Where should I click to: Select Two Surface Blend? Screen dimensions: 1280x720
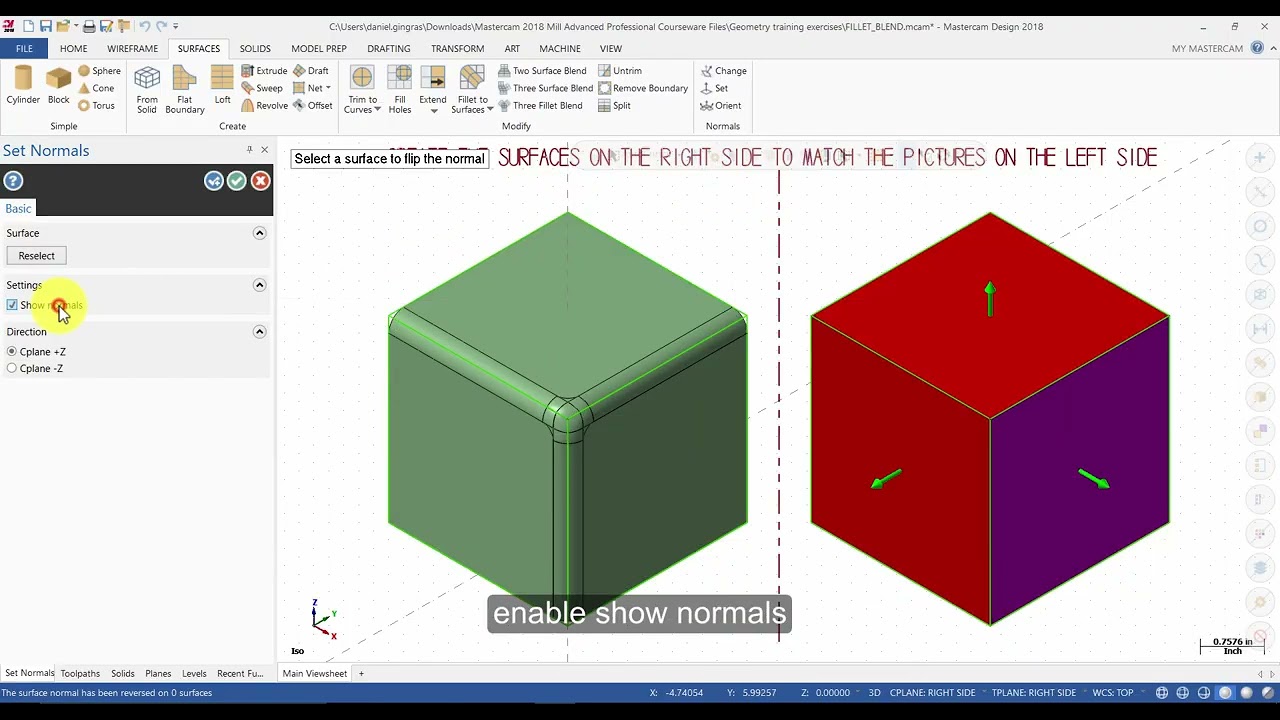pyautogui.click(x=542, y=71)
